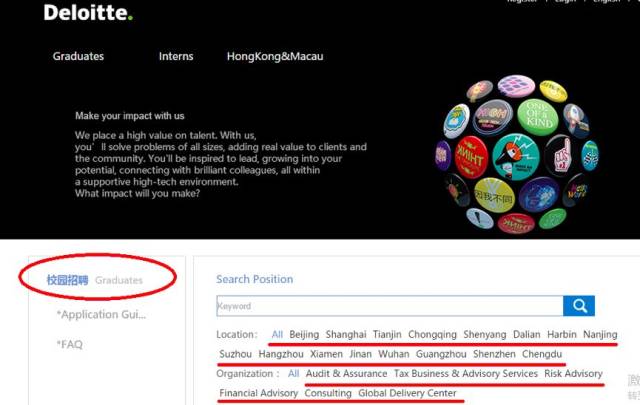Viewport: 640px width, 405px height.
Task: Filter location by Shanghai
Action: tap(346, 334)
